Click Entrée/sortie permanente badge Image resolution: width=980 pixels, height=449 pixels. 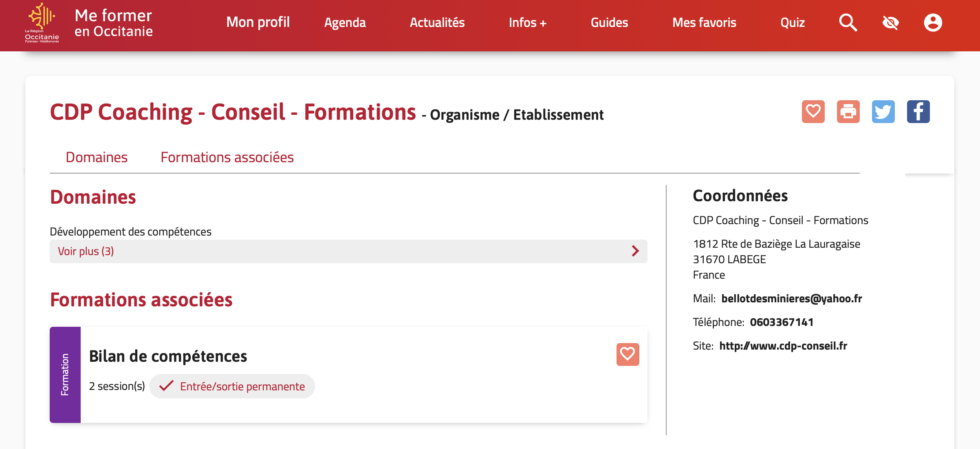pyautogui.click(x=232, y=386)
